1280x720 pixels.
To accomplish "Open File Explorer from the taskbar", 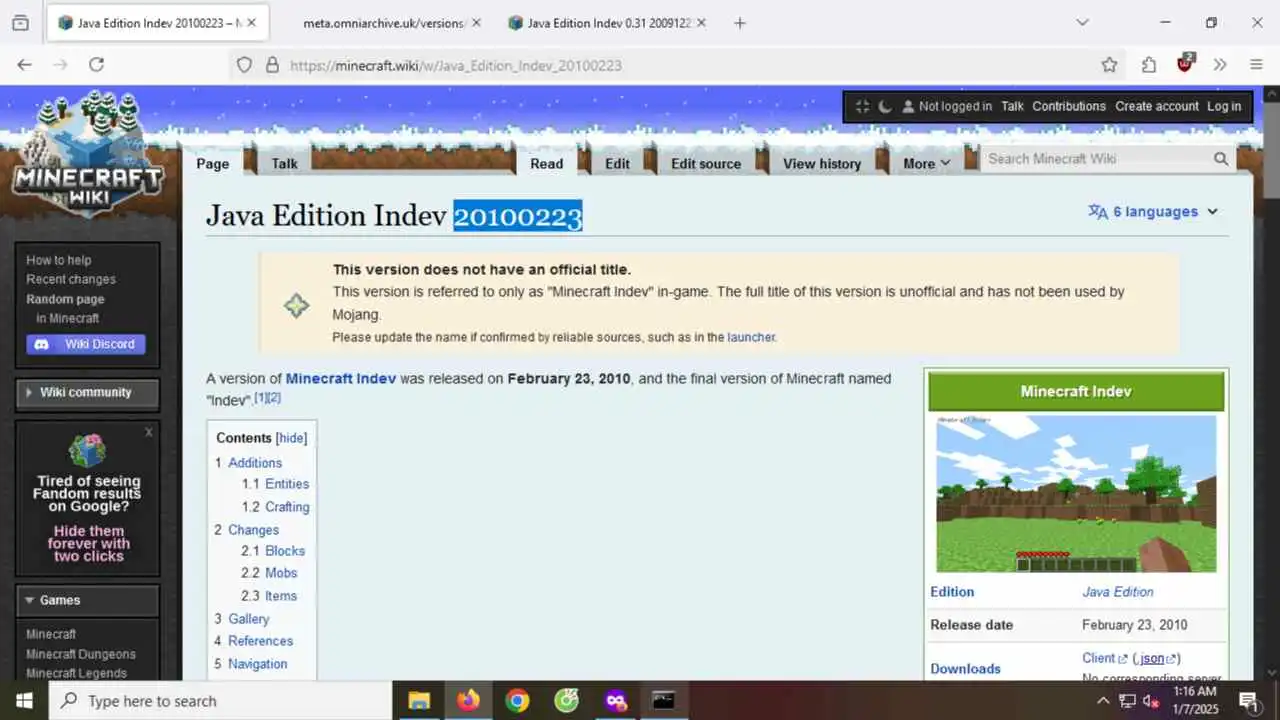I will point(419,701).
